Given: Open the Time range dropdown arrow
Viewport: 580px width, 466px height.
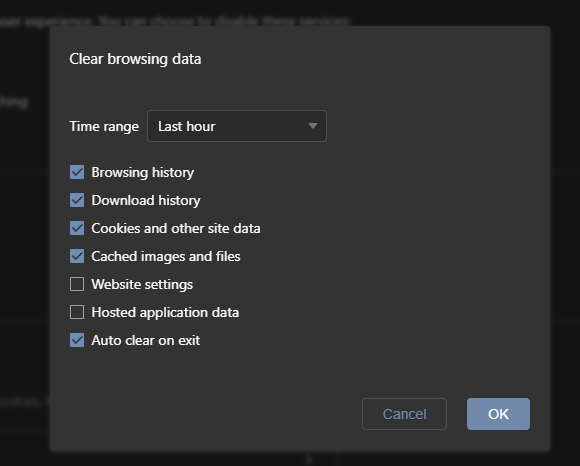Looking at the screenshot, I should (x=313, y=126).
